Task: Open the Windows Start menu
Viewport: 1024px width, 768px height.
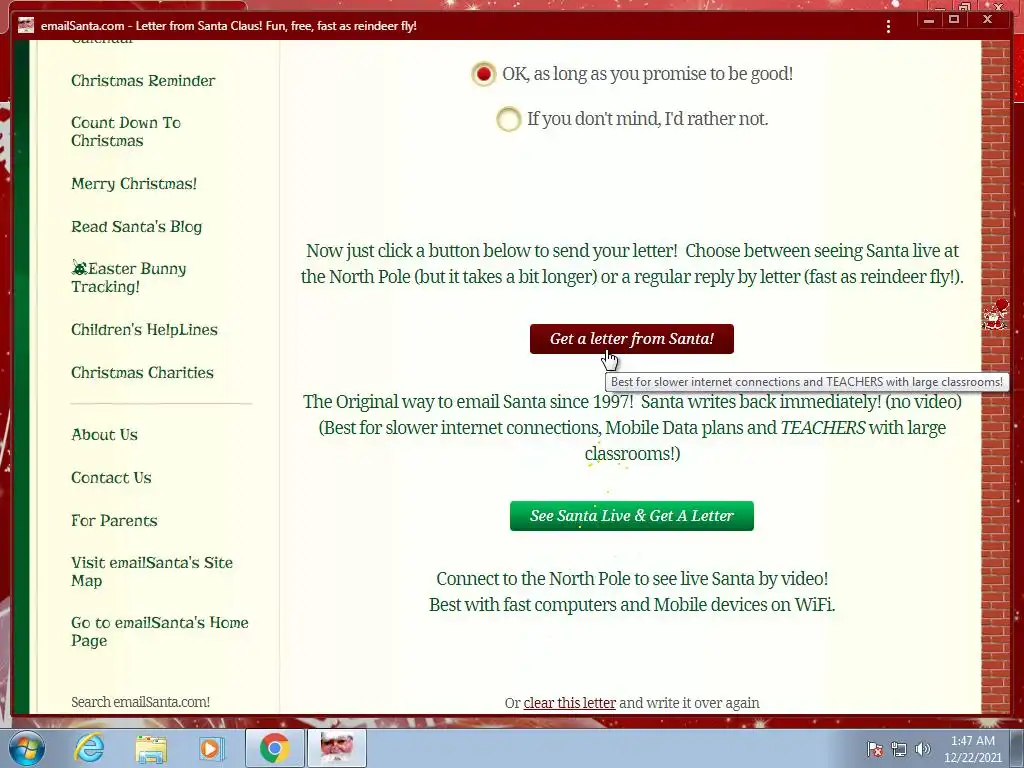Action: tap(26, 748)
